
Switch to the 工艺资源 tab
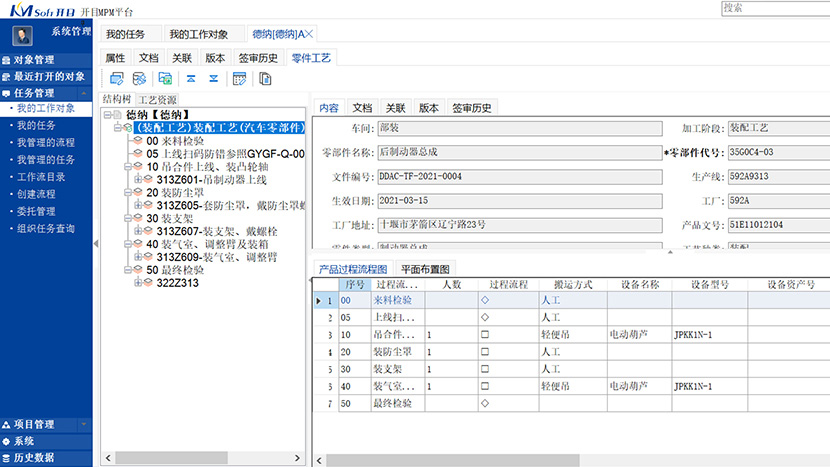tap(157, 100)
